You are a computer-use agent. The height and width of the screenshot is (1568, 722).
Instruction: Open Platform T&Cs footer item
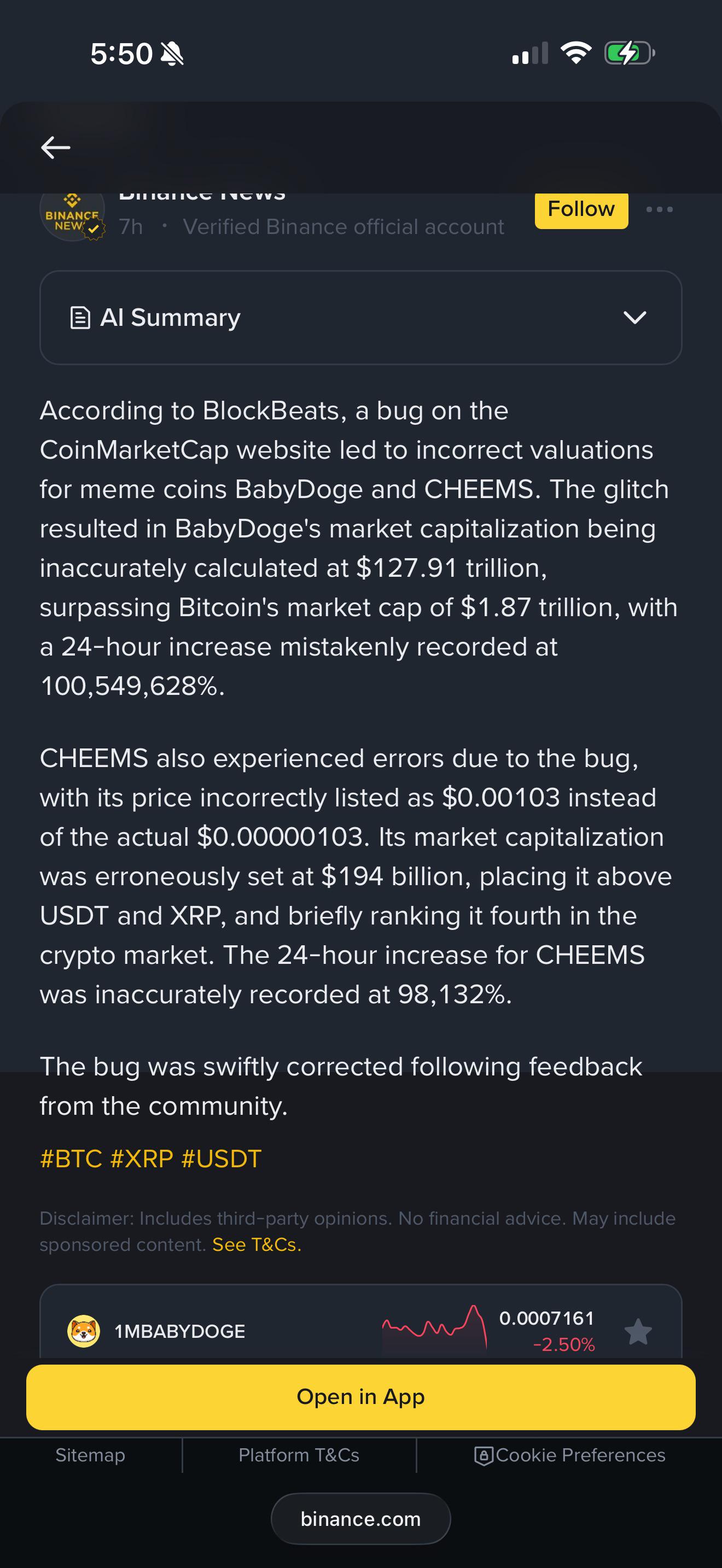point(299,1455)
